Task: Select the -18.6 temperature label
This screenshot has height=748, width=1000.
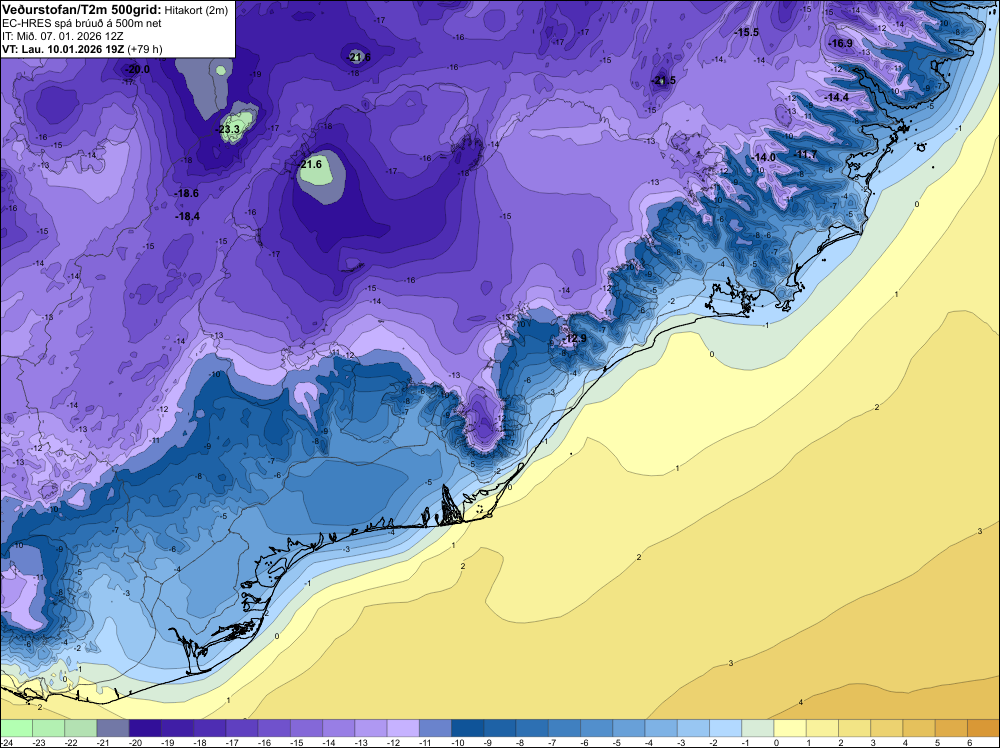Action: [x=186, y=193]
